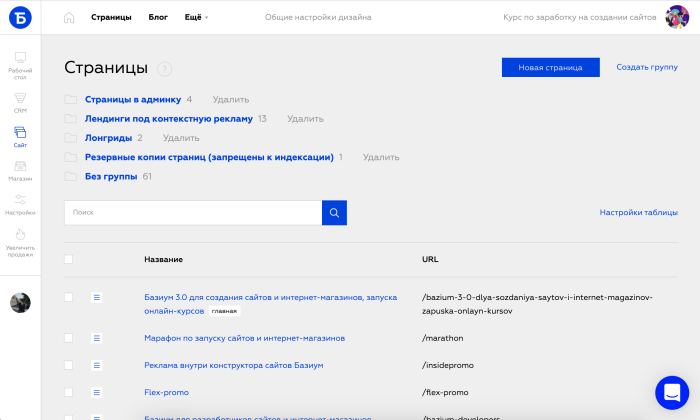700x420 pixels.
Task: Click the /insidepromo URL cell
Action: (x=448, y=365)
